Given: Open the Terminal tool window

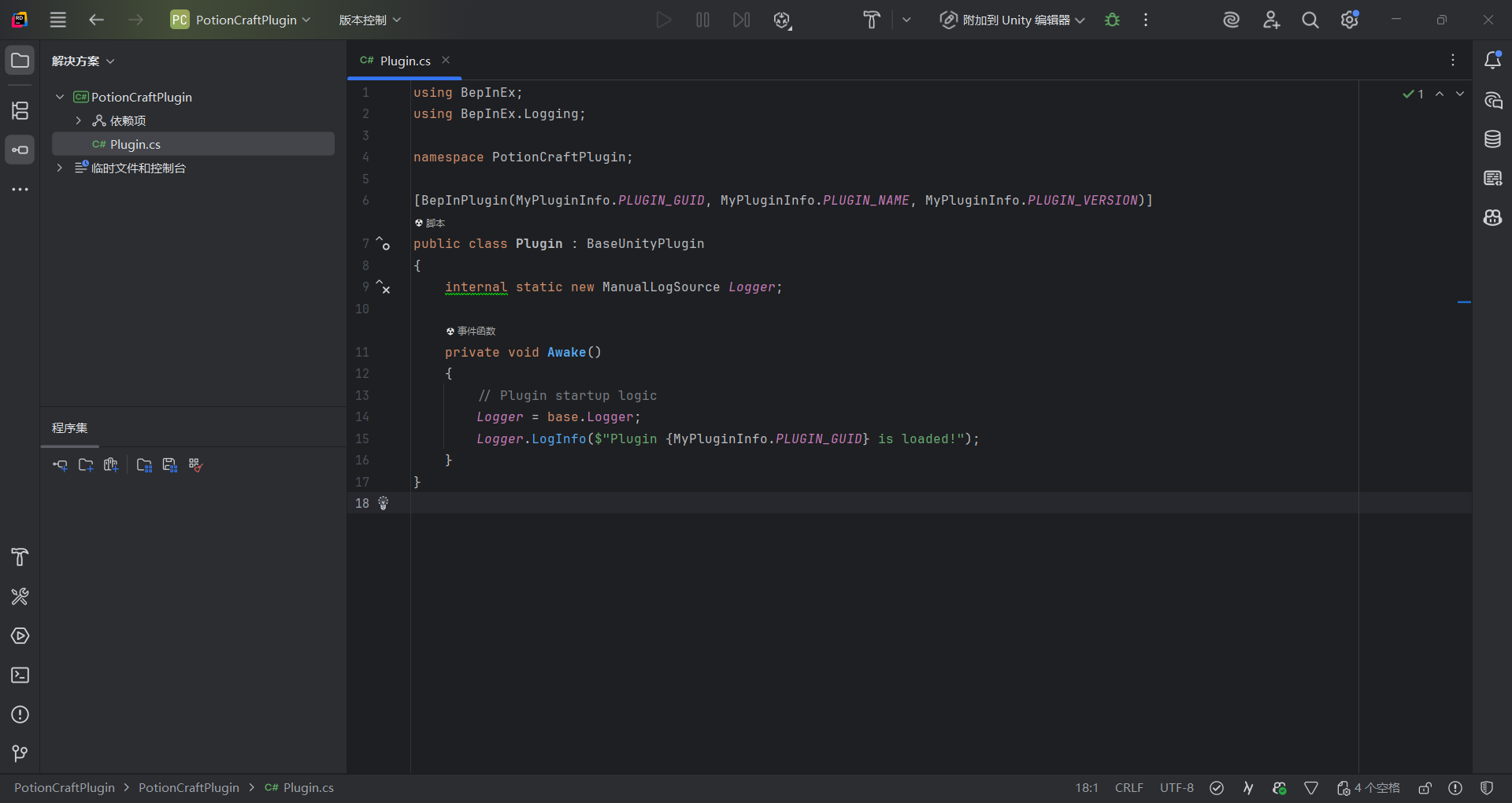Looking at the screenshot, I should click(20, 675).
